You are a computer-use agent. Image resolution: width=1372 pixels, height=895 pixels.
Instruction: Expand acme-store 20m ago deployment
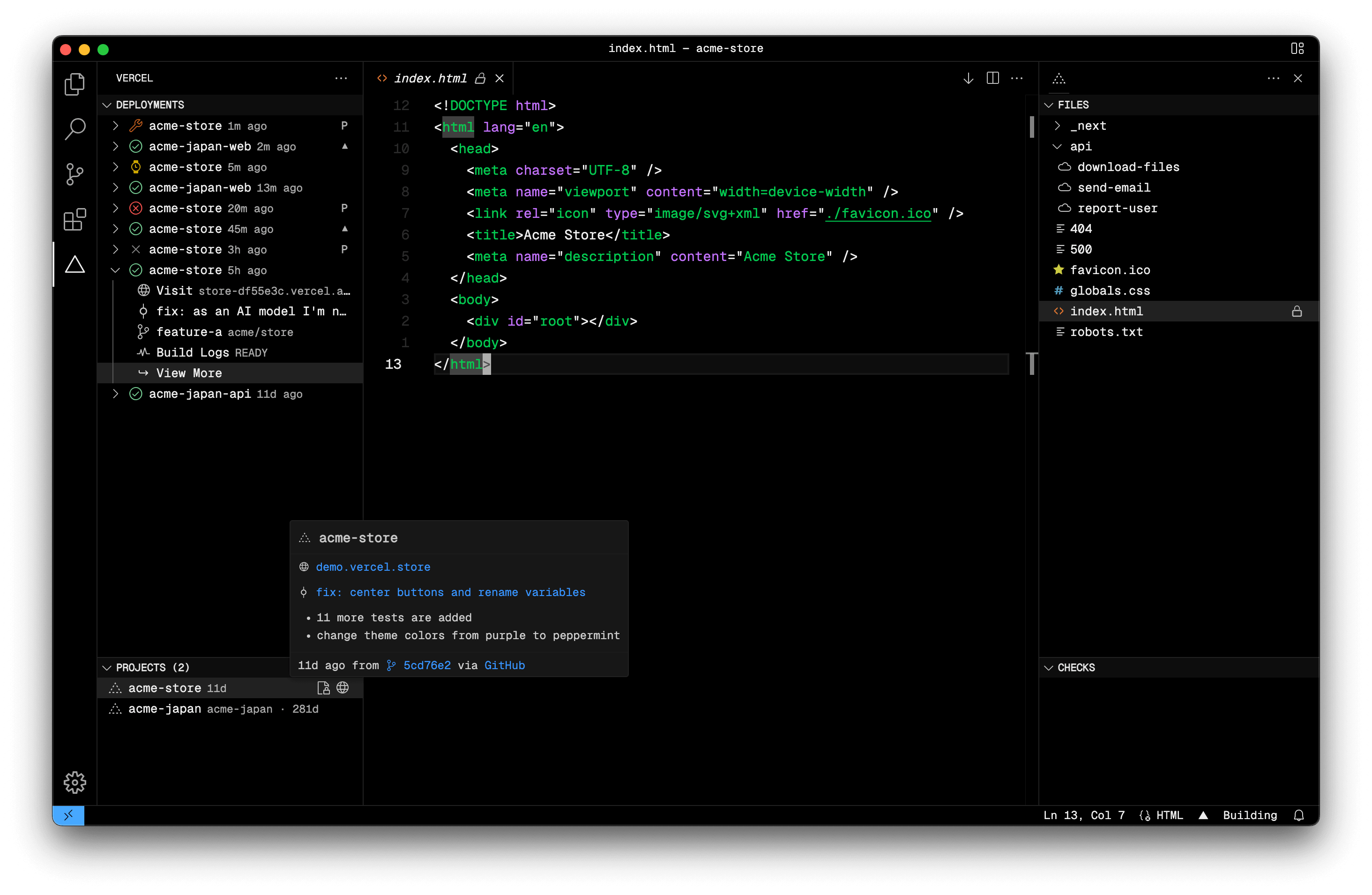tap(115, 208)
